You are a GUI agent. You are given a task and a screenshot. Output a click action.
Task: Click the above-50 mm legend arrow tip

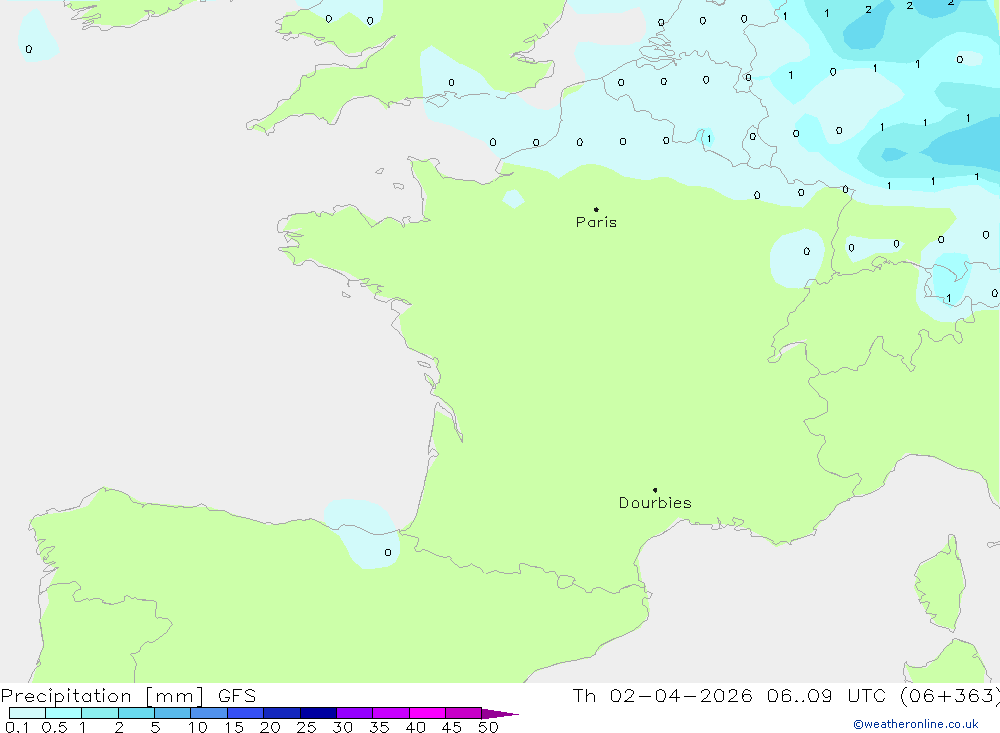(x=501, y=714)
